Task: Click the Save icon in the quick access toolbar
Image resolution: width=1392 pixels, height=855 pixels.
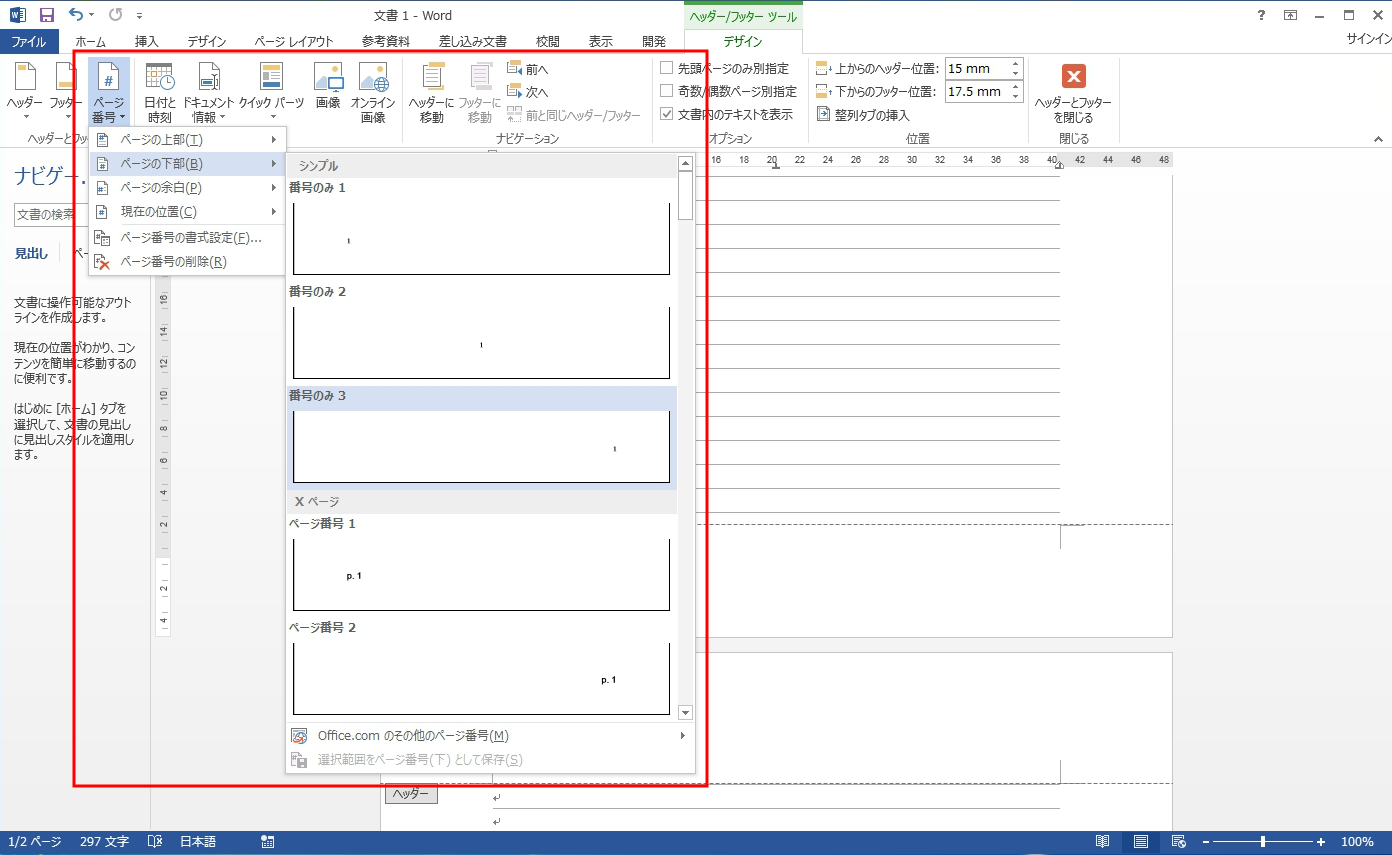Action: point(46,15)
